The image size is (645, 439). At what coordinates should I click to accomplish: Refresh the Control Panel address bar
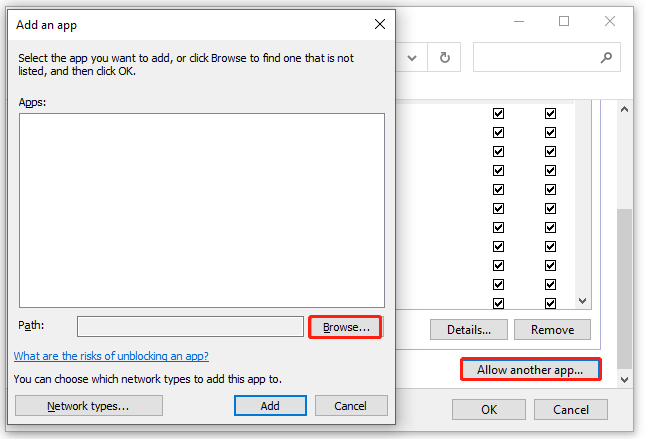pyautogui.click(x=444, y=57)
